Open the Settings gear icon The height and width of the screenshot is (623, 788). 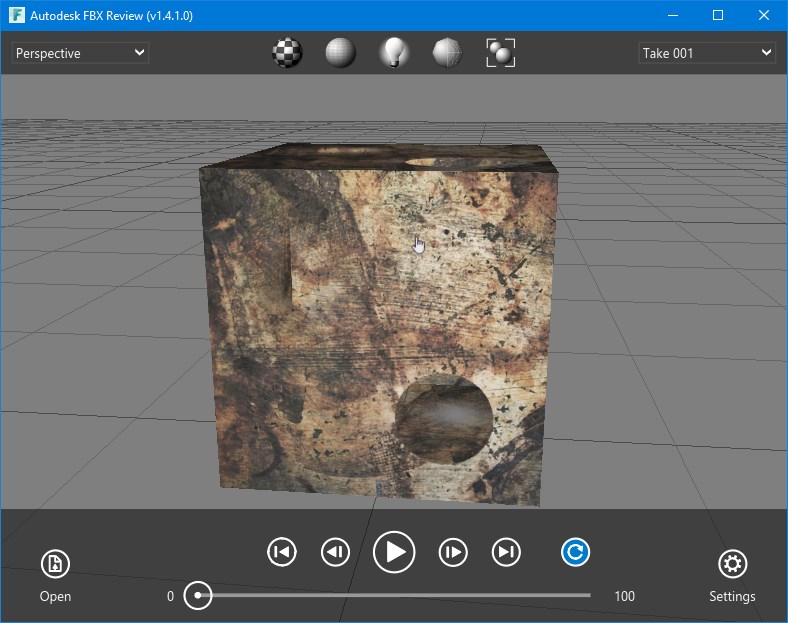pyautogui.click(x=732, y=565)
